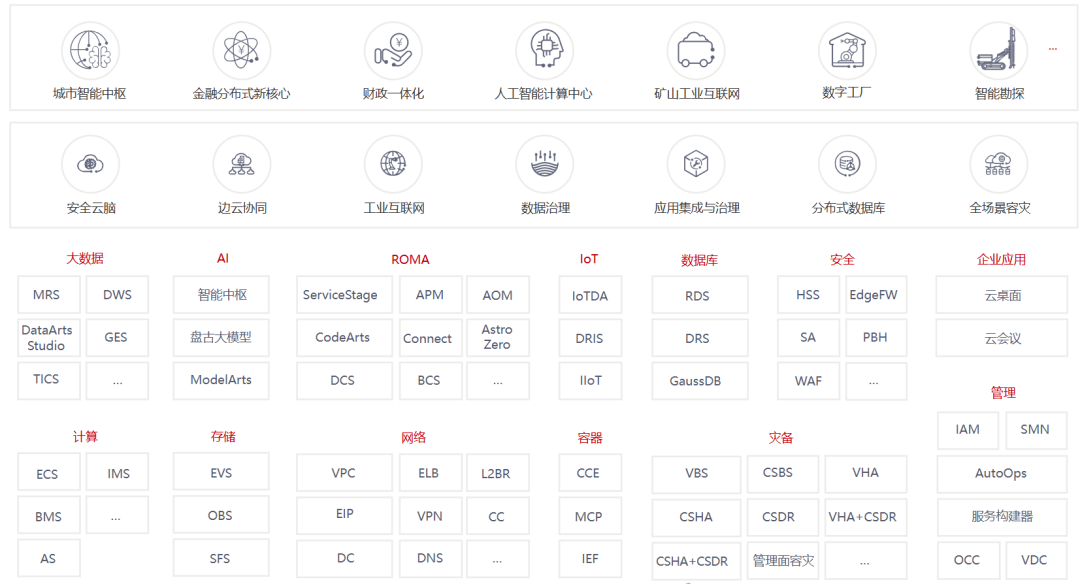Select the ROMA category heading
Image resolution: width=1080 pixels, height=584 pixels.
tap(411, 260)
